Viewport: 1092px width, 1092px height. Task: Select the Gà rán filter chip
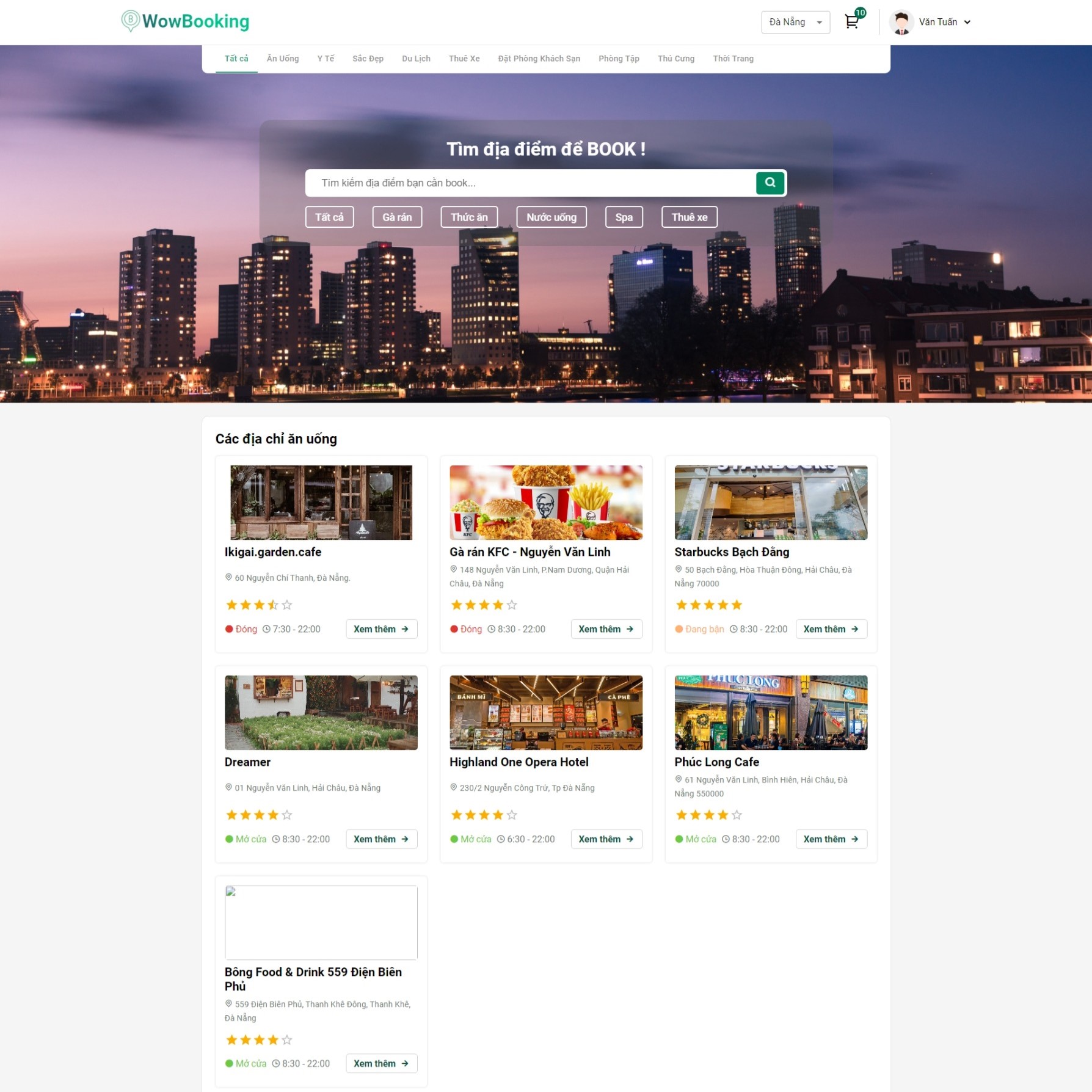point(397,217)
